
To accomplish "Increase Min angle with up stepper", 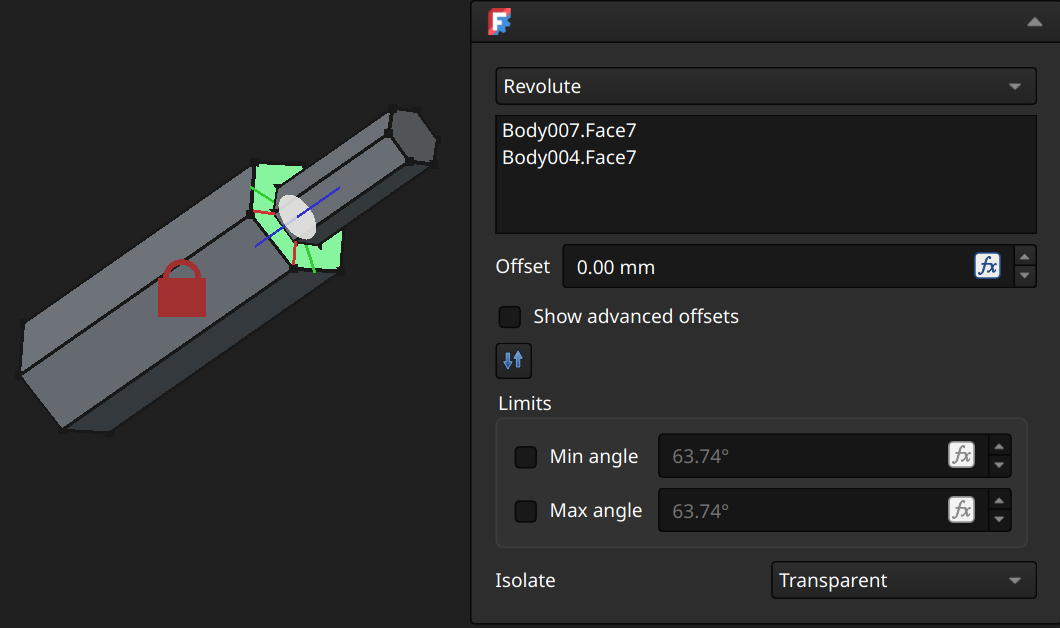I will [x=999, y=446].
